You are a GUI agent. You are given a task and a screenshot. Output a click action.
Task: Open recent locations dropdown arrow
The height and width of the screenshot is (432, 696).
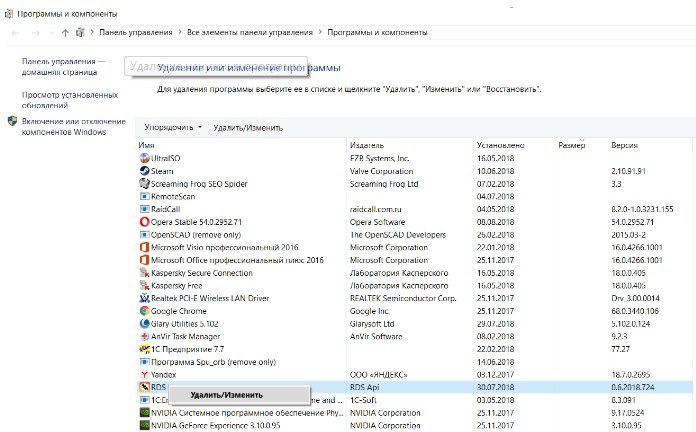(51, 33)
